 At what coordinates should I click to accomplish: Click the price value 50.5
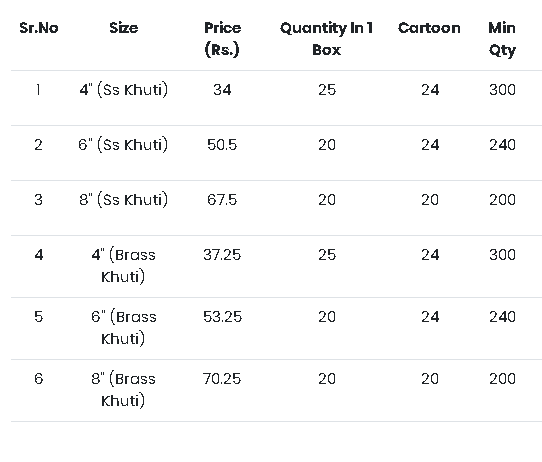pos(222,145)
